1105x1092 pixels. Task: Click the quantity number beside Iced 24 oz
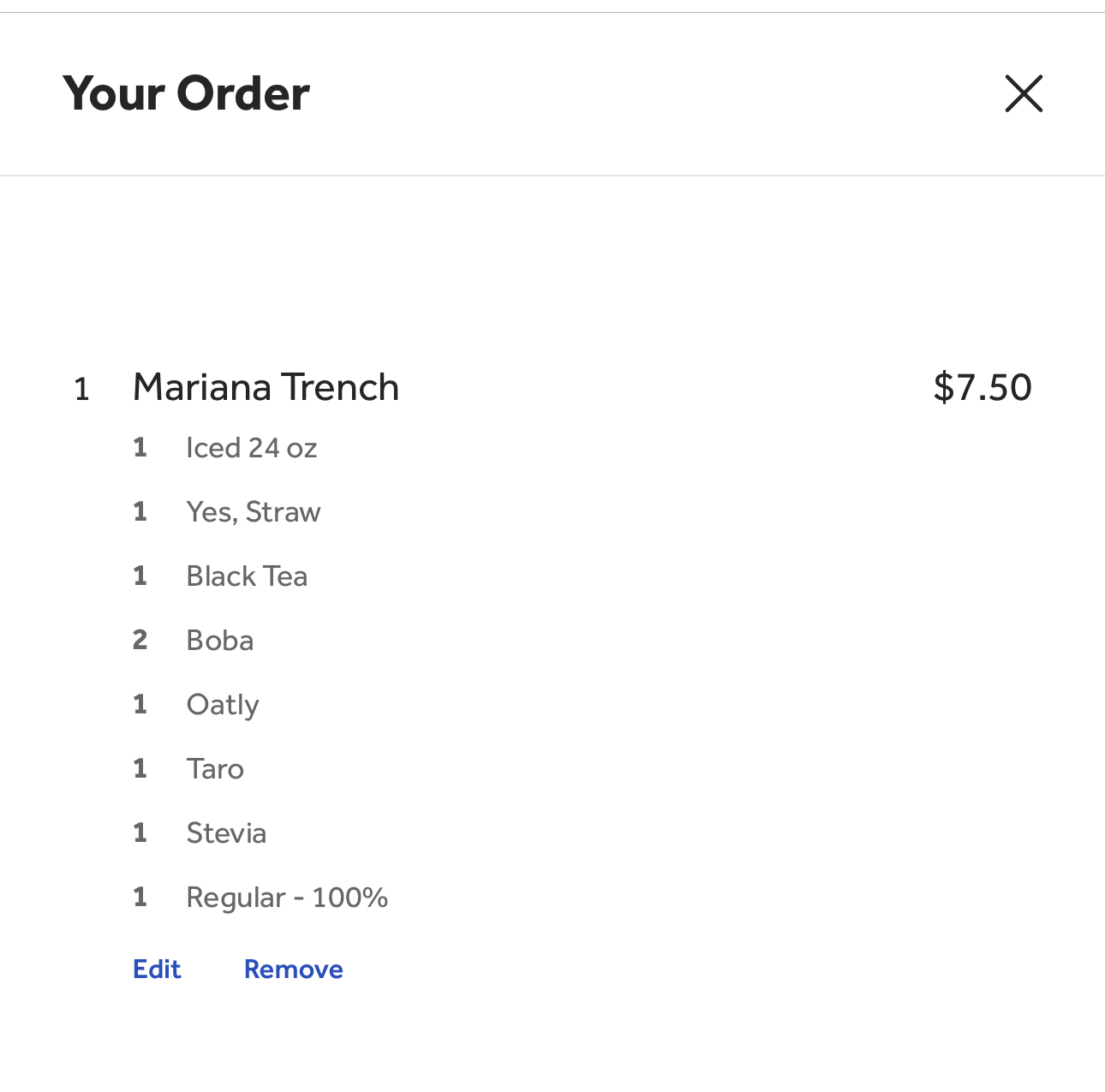click(140, 447)
